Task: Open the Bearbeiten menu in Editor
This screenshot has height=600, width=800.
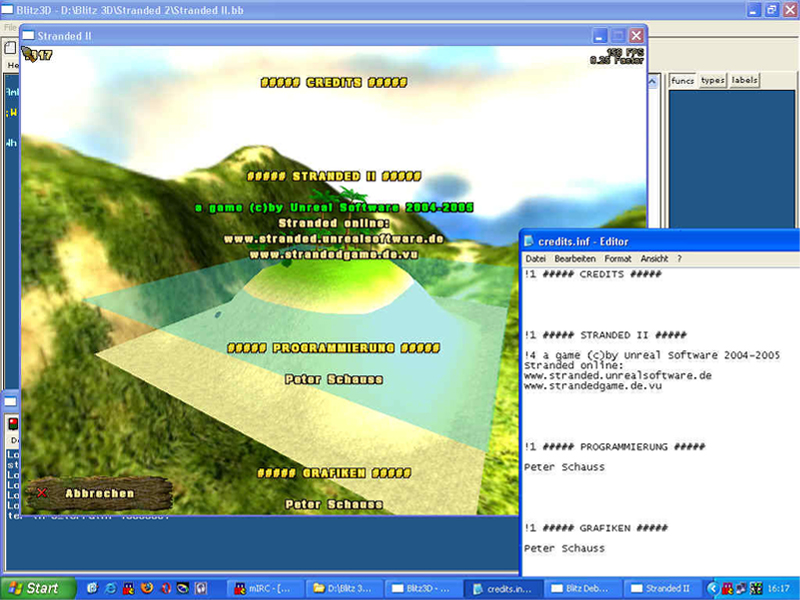Action: (x=574, y=258)
